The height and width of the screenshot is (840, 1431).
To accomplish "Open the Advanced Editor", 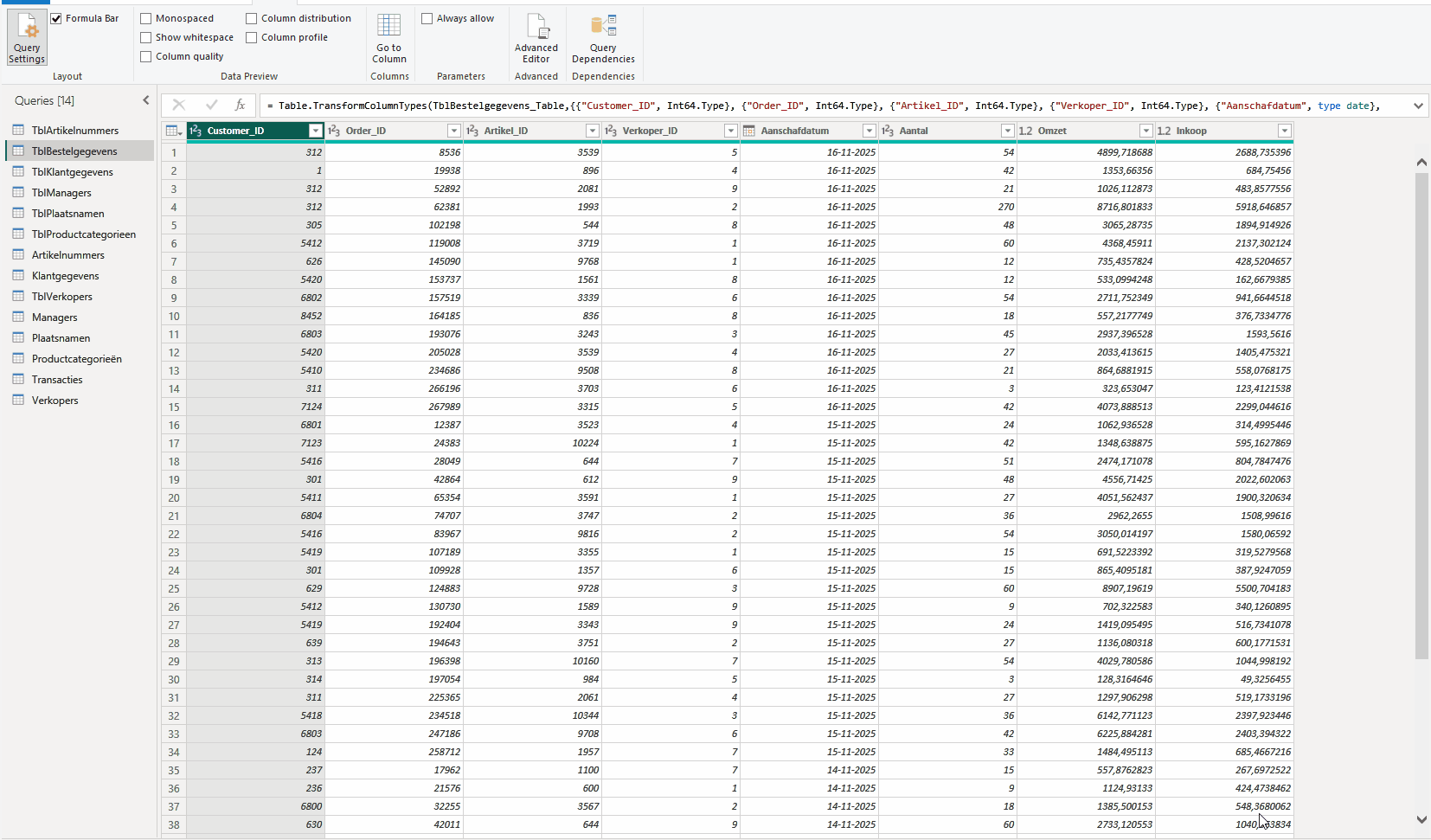I will pyautogui.click(x=536, y=37).
